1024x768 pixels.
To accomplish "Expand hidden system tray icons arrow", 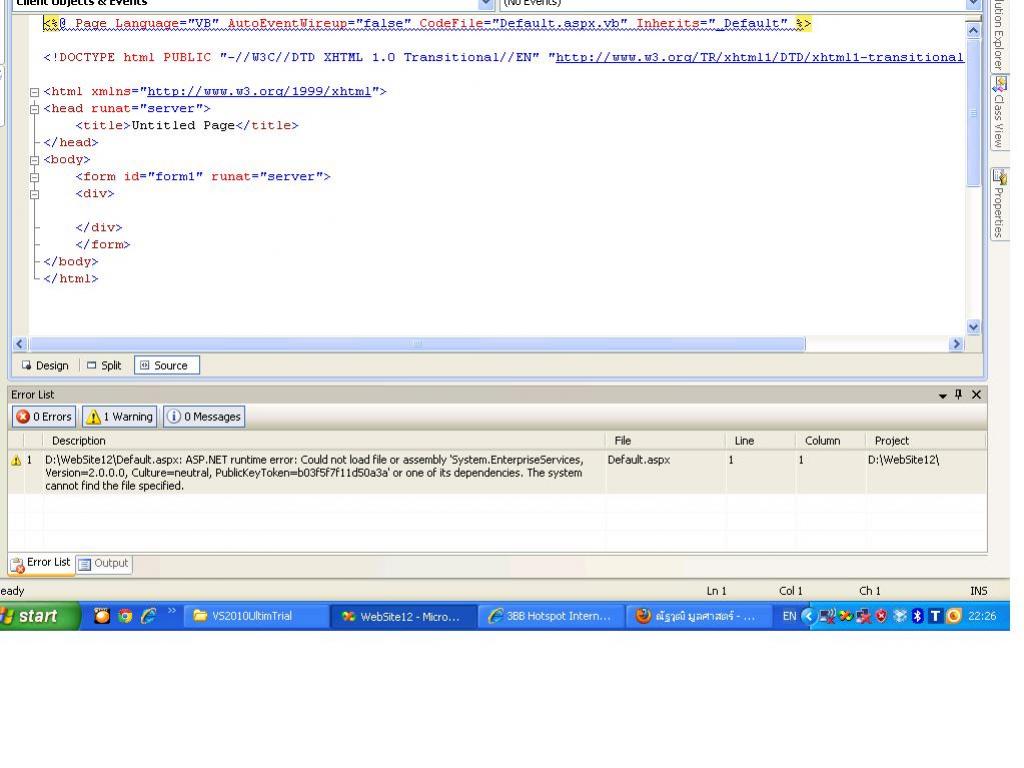I will 808,616.
